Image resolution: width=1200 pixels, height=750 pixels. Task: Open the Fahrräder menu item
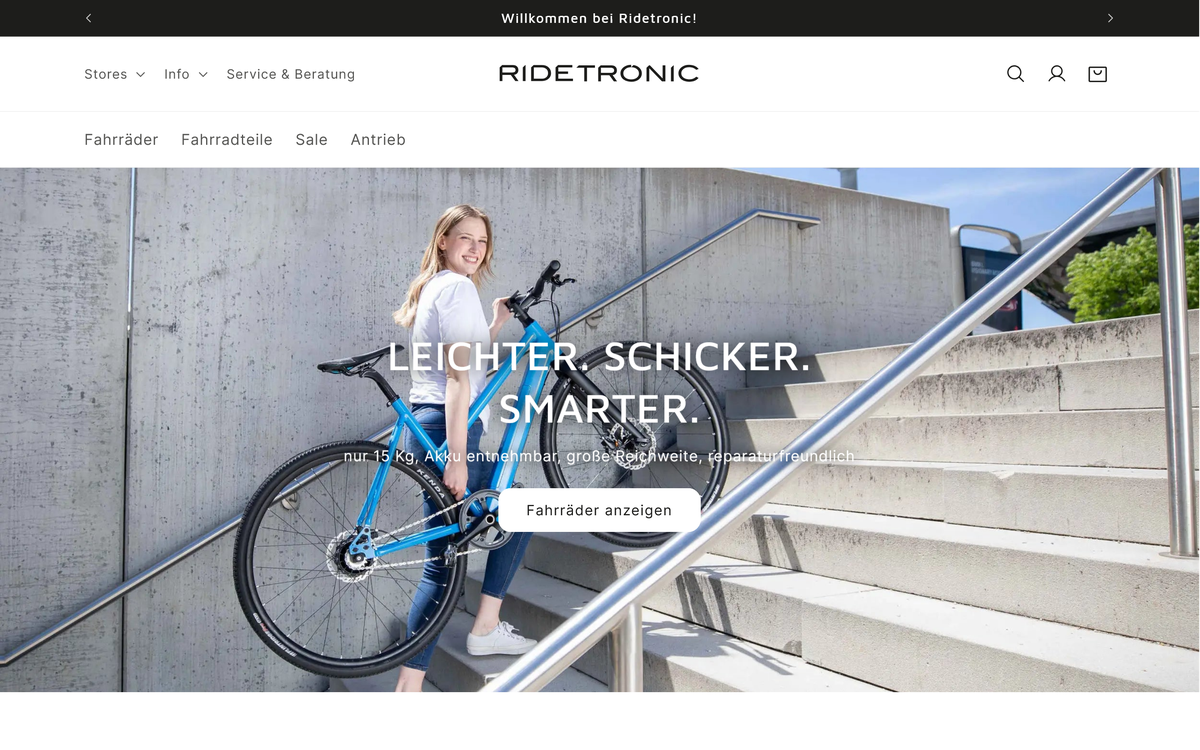pyautogui.click(x=121, y=140)
